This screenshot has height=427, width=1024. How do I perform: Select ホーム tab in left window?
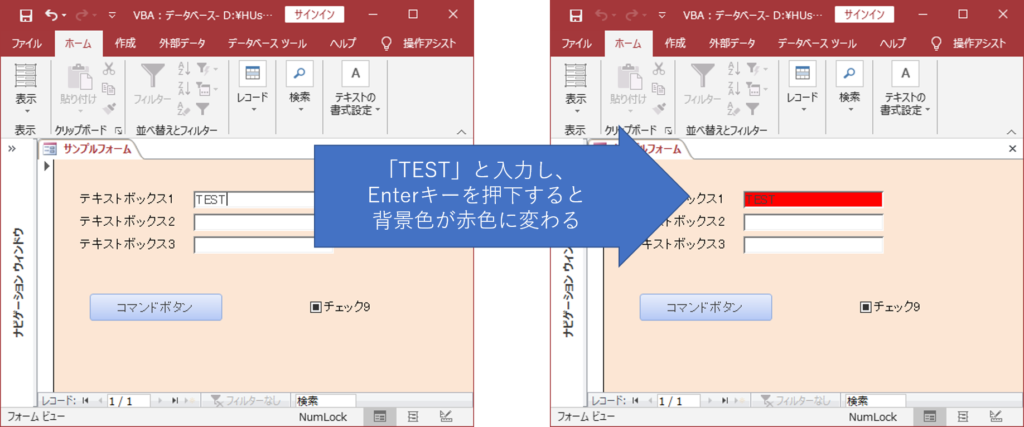[78, 44]
